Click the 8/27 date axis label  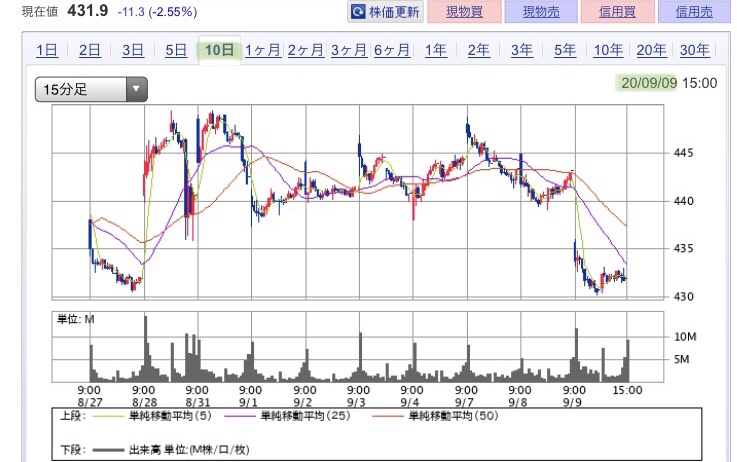pyautogui.click(x=90, y=403)
